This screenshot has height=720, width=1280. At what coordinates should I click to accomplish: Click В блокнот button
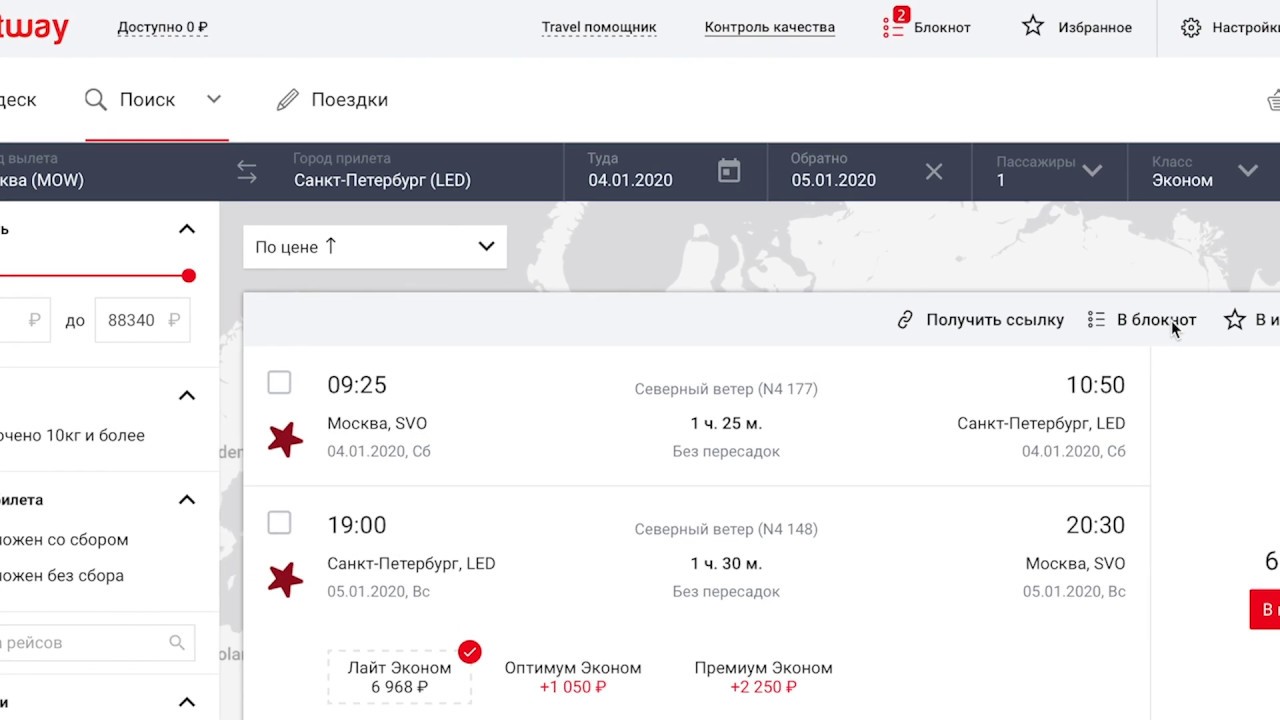click(x=1142, y=320)
